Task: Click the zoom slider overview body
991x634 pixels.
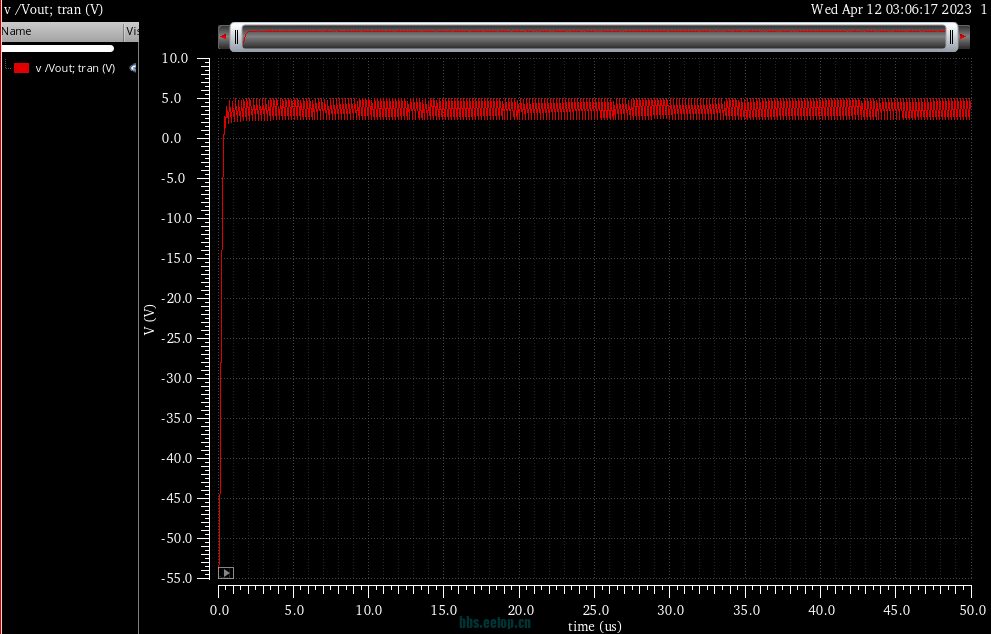Action: coord(594,37)
